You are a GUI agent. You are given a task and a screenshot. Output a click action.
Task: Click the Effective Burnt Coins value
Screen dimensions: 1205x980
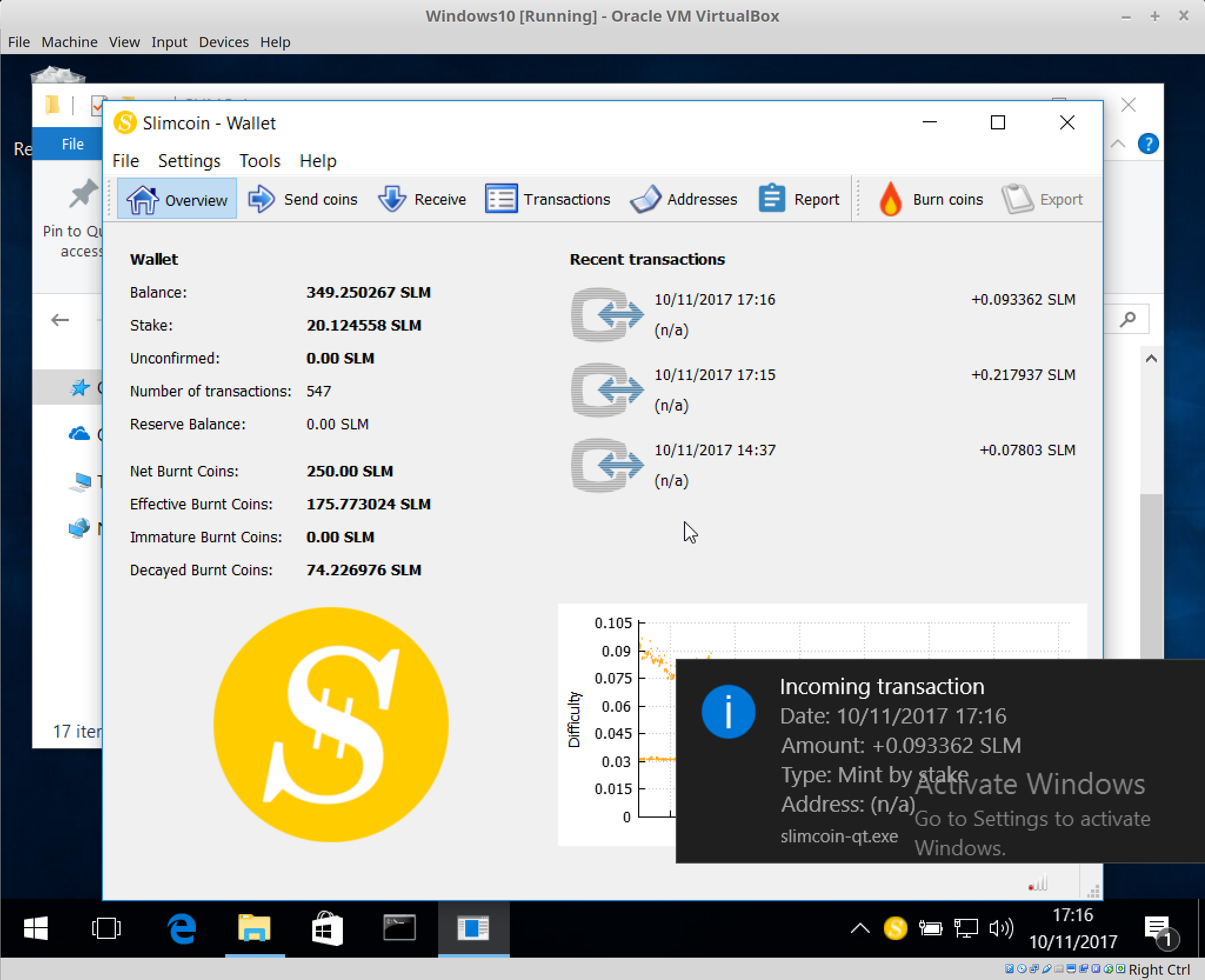click(x=368, y=504)
